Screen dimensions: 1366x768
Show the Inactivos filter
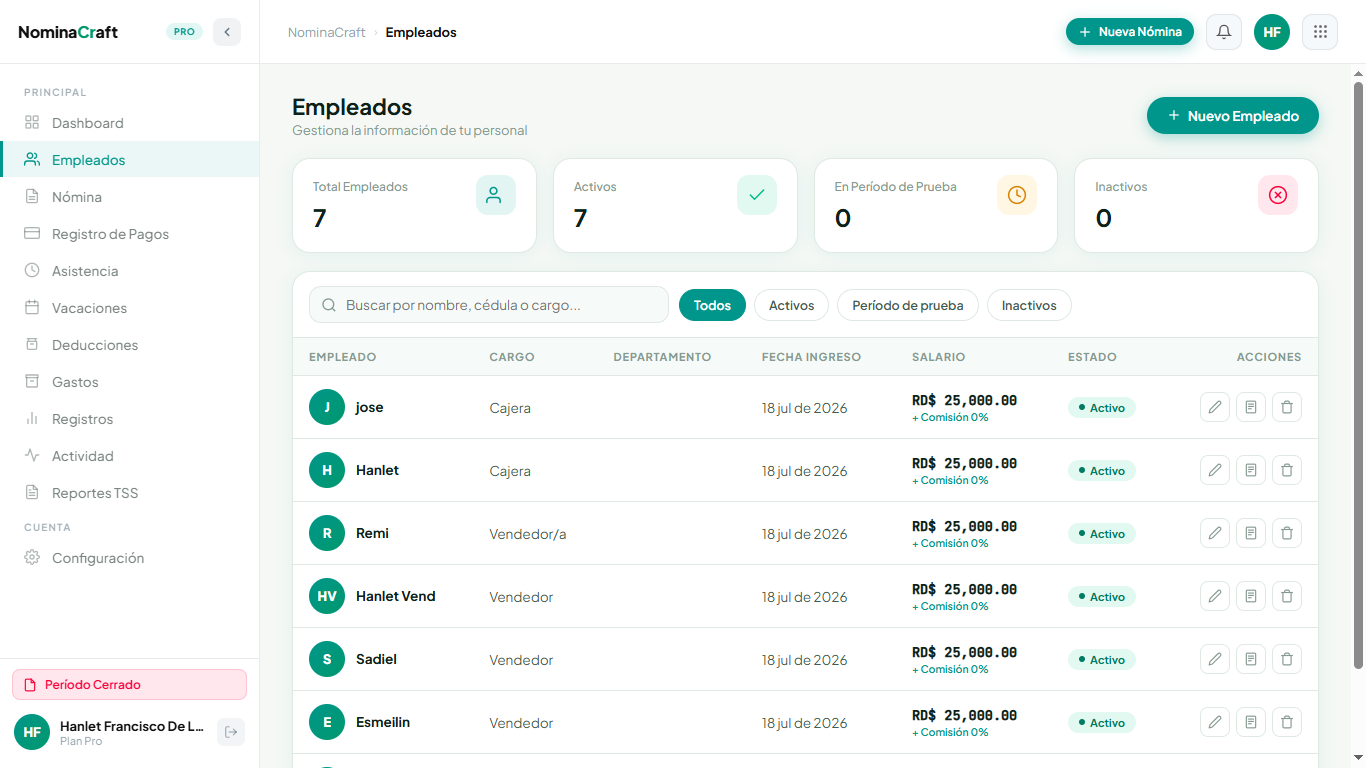[x=1029, y=305]
